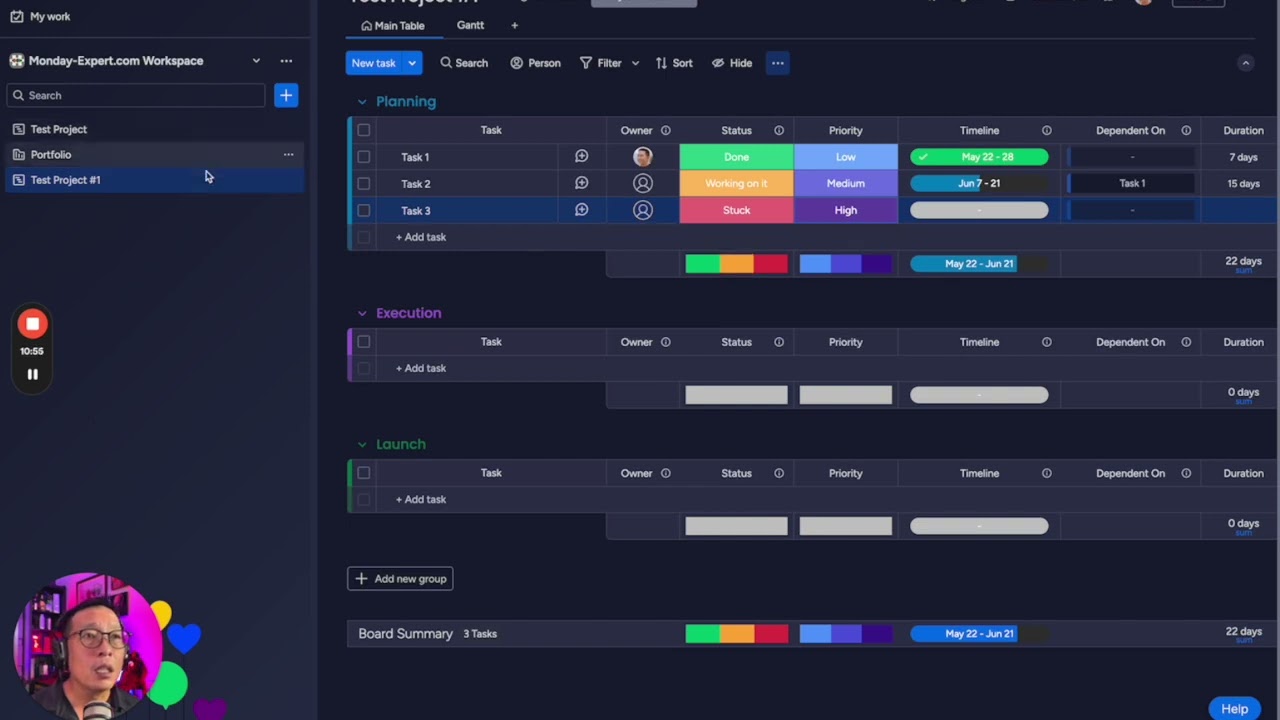Click Planning summary status color bar
This screenshot has height=720, width=1280.
(x=736, y=264)
